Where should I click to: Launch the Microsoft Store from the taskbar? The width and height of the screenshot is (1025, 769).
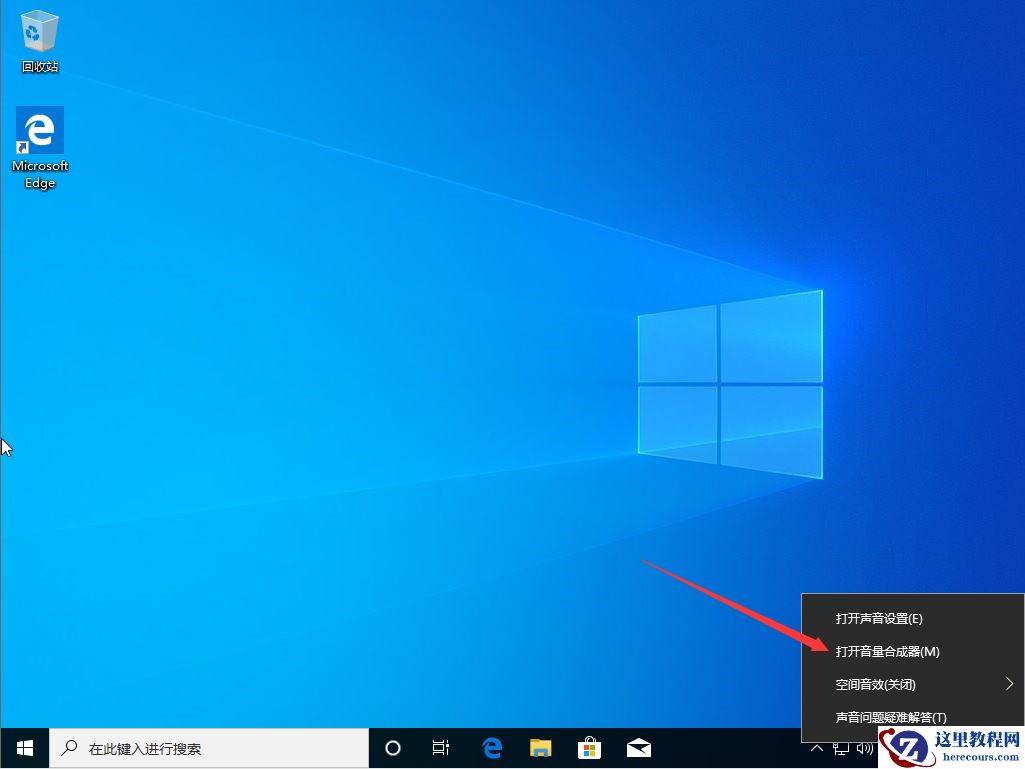[x=589, y=747]
